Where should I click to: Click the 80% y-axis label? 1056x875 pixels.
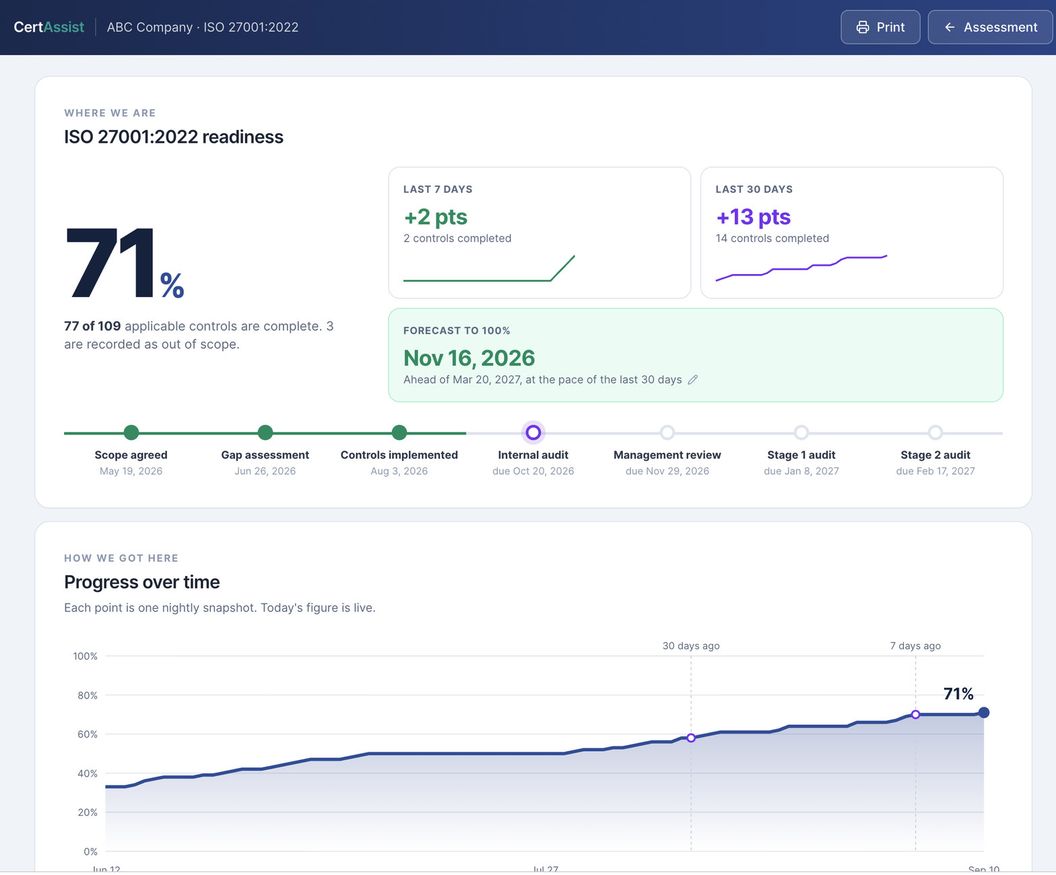click(x=88, y=695)
